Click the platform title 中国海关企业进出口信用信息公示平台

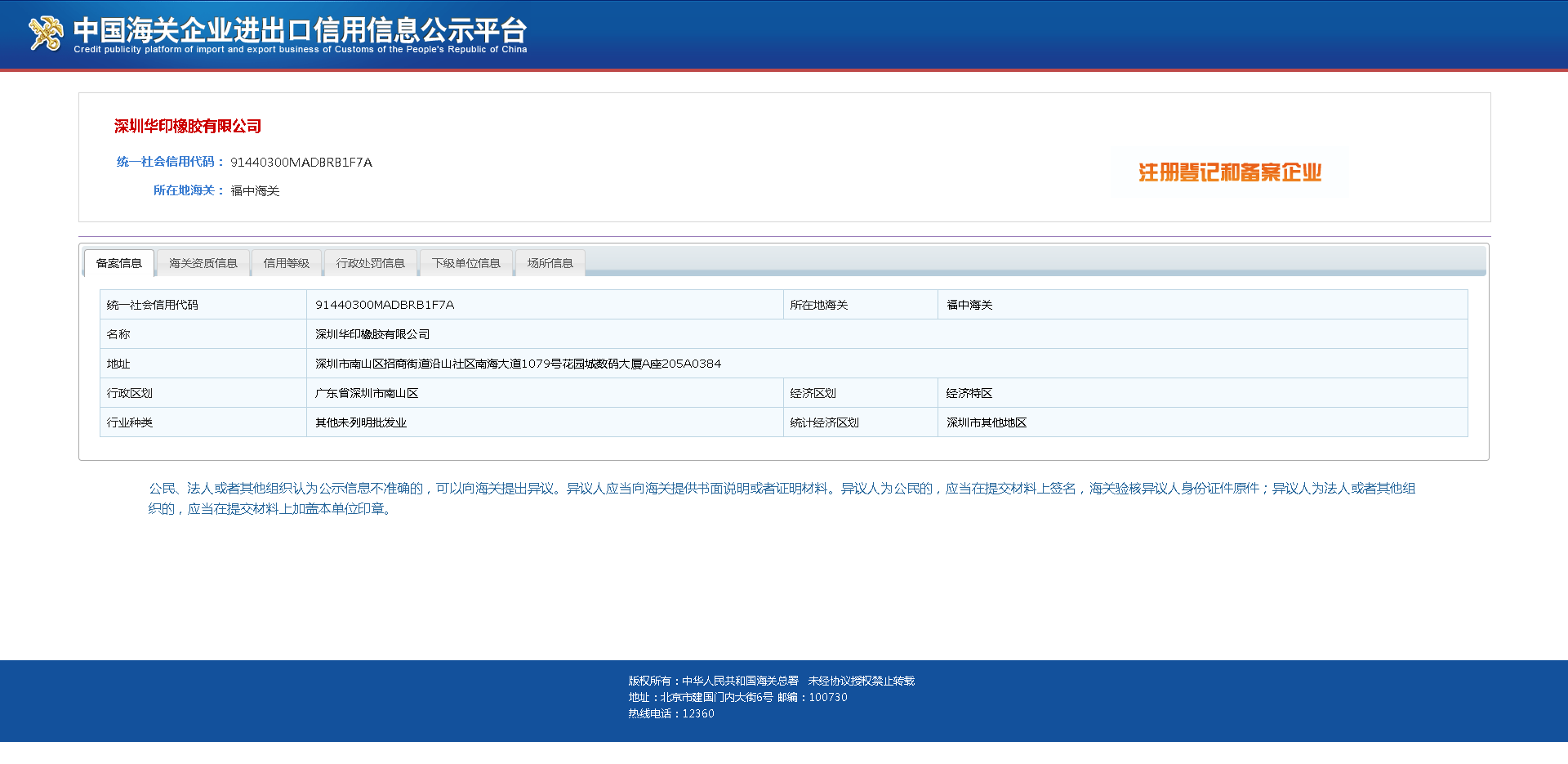300,29
